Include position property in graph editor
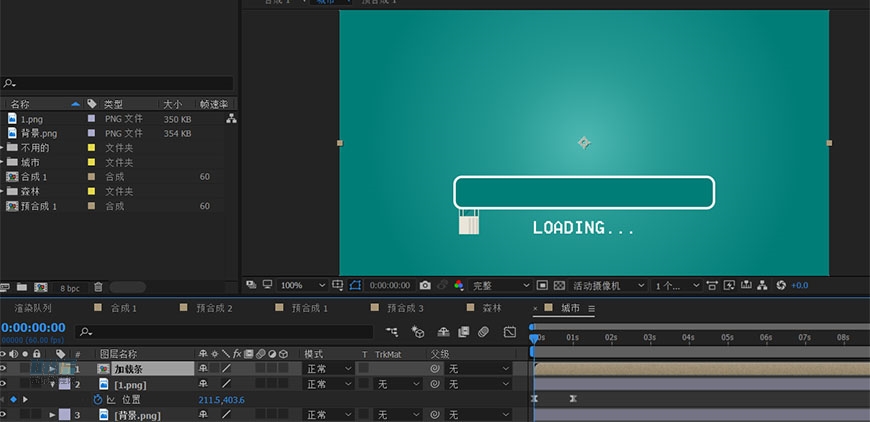 (x=111, y=399)
